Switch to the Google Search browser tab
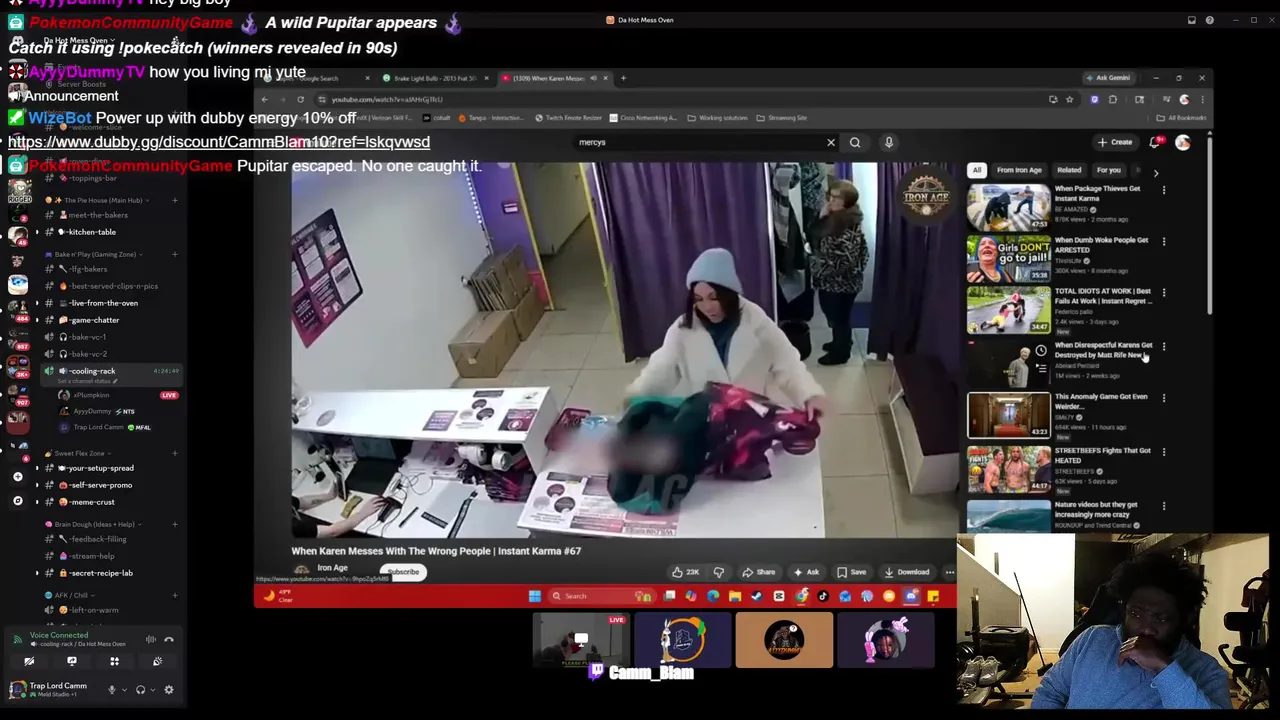The image size is (1280, 720). point(318,78)
